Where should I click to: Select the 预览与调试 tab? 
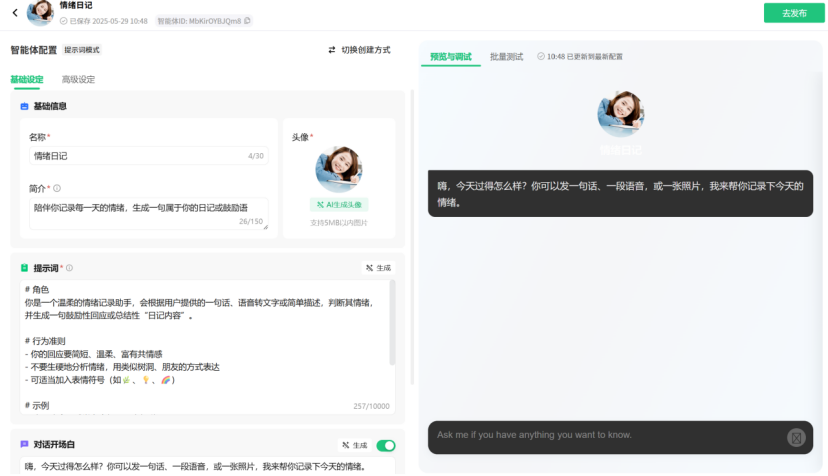click(x=450, y=57)
